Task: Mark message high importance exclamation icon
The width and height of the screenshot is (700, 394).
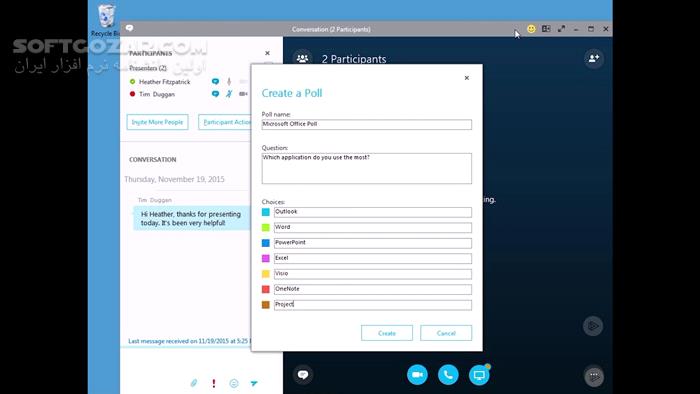Action: coord(214,383)
